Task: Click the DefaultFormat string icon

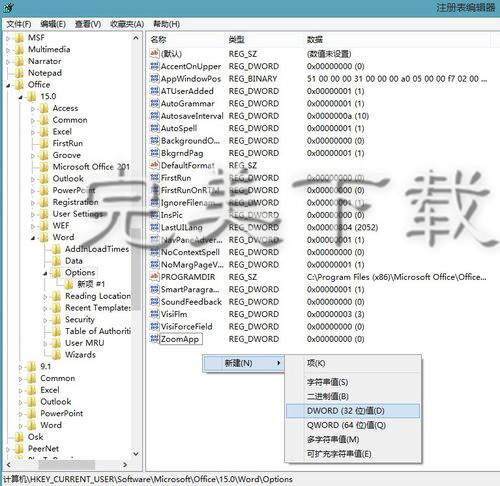Action: [154, 165]
